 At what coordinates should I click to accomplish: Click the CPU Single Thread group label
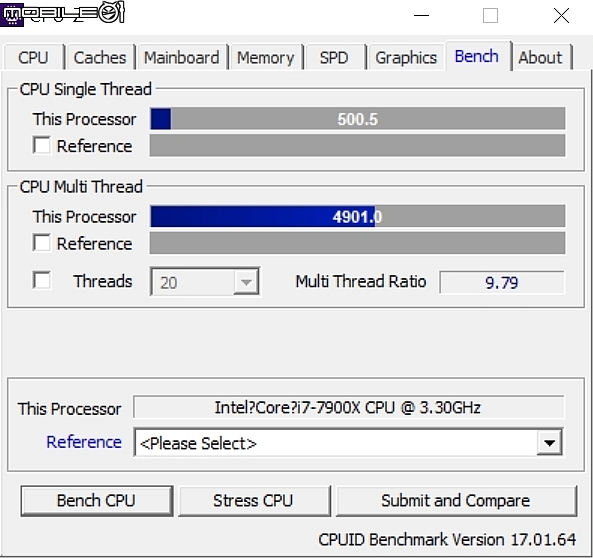tap(85, 89)
